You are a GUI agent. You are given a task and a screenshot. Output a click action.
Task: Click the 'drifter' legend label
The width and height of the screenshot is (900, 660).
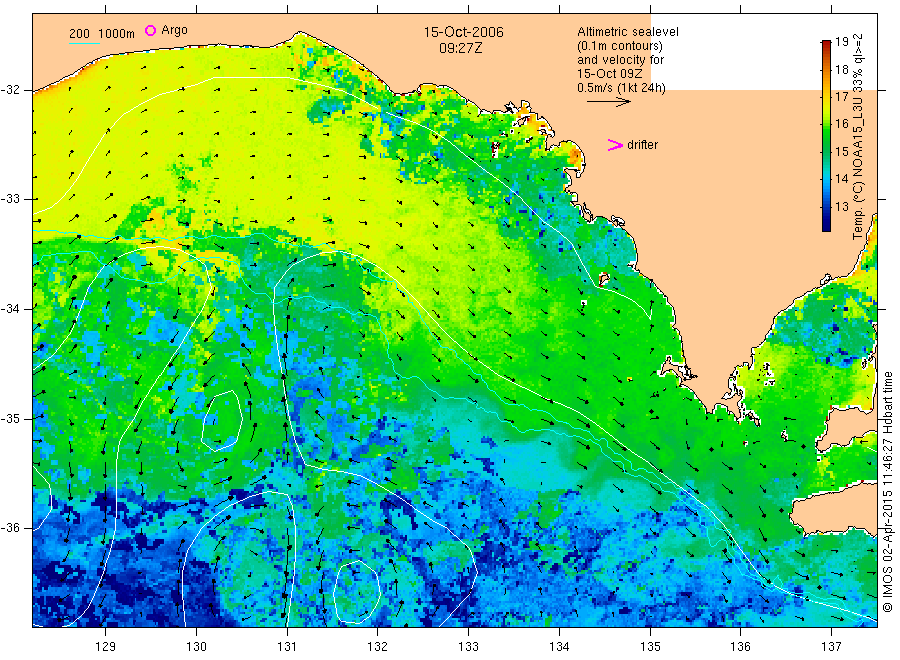point(642,145)
